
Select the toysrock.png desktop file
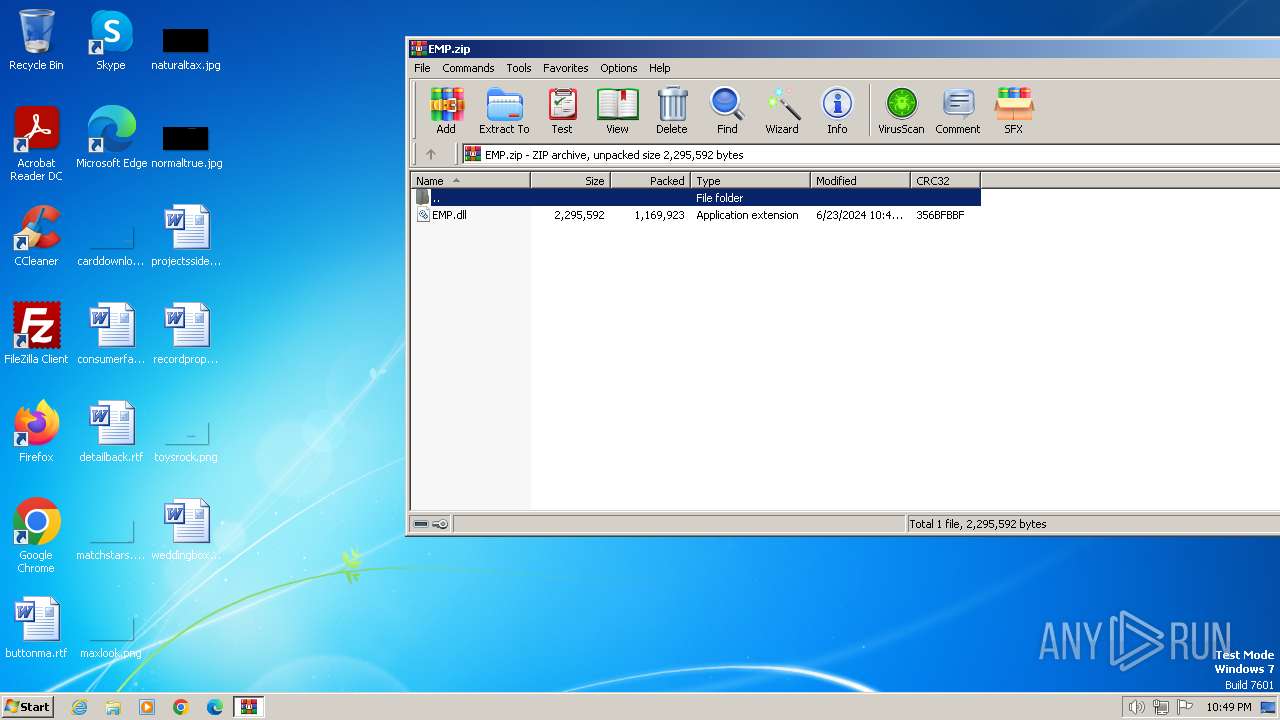click(186, 440)
